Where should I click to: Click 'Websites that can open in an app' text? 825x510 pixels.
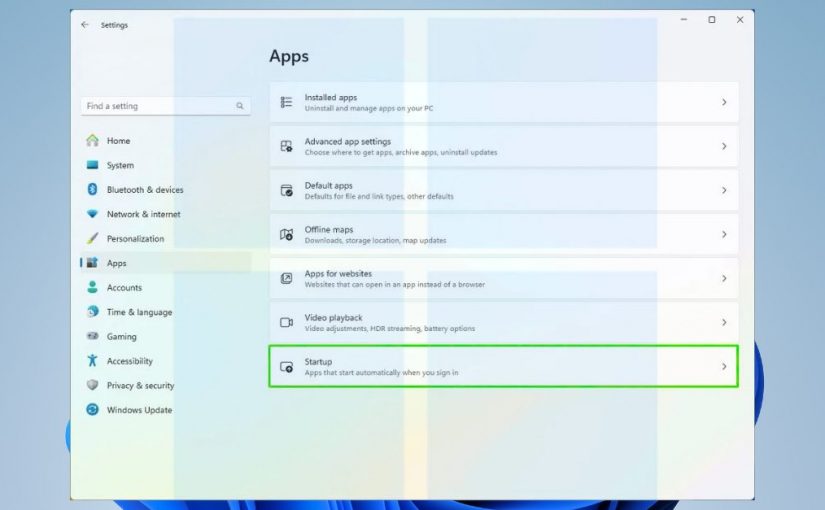[x=362, y=284]
